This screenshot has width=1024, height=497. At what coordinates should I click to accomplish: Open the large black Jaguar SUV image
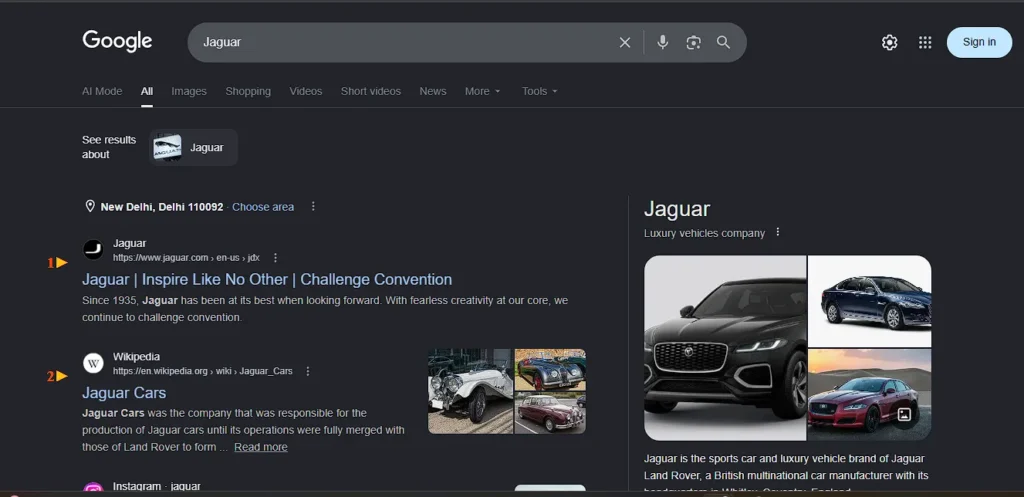pos(725,348)
